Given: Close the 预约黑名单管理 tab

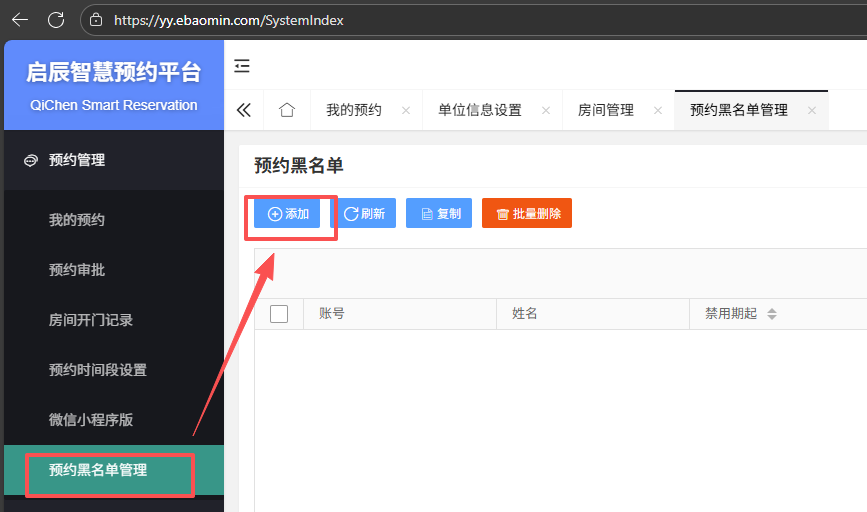Looking at the screenshot, I should coord(811,111).
